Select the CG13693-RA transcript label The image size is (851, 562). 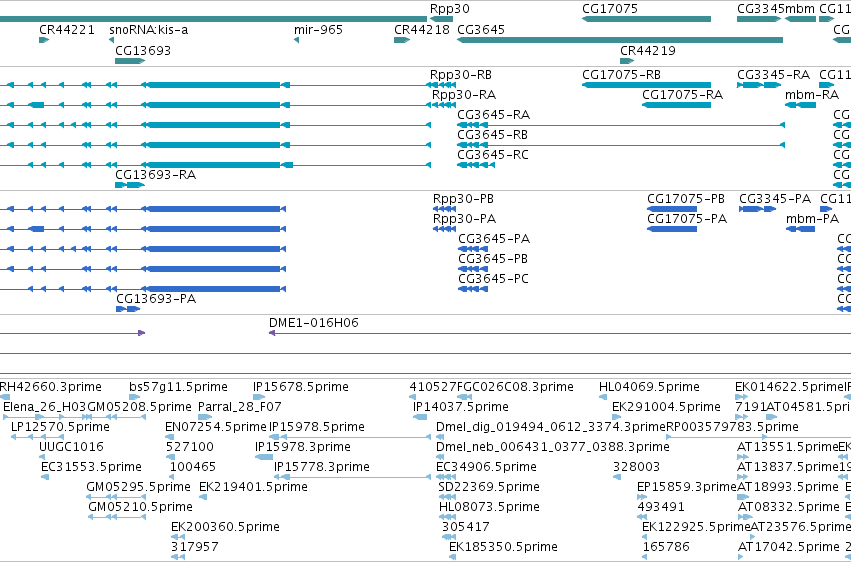[155, 175]
